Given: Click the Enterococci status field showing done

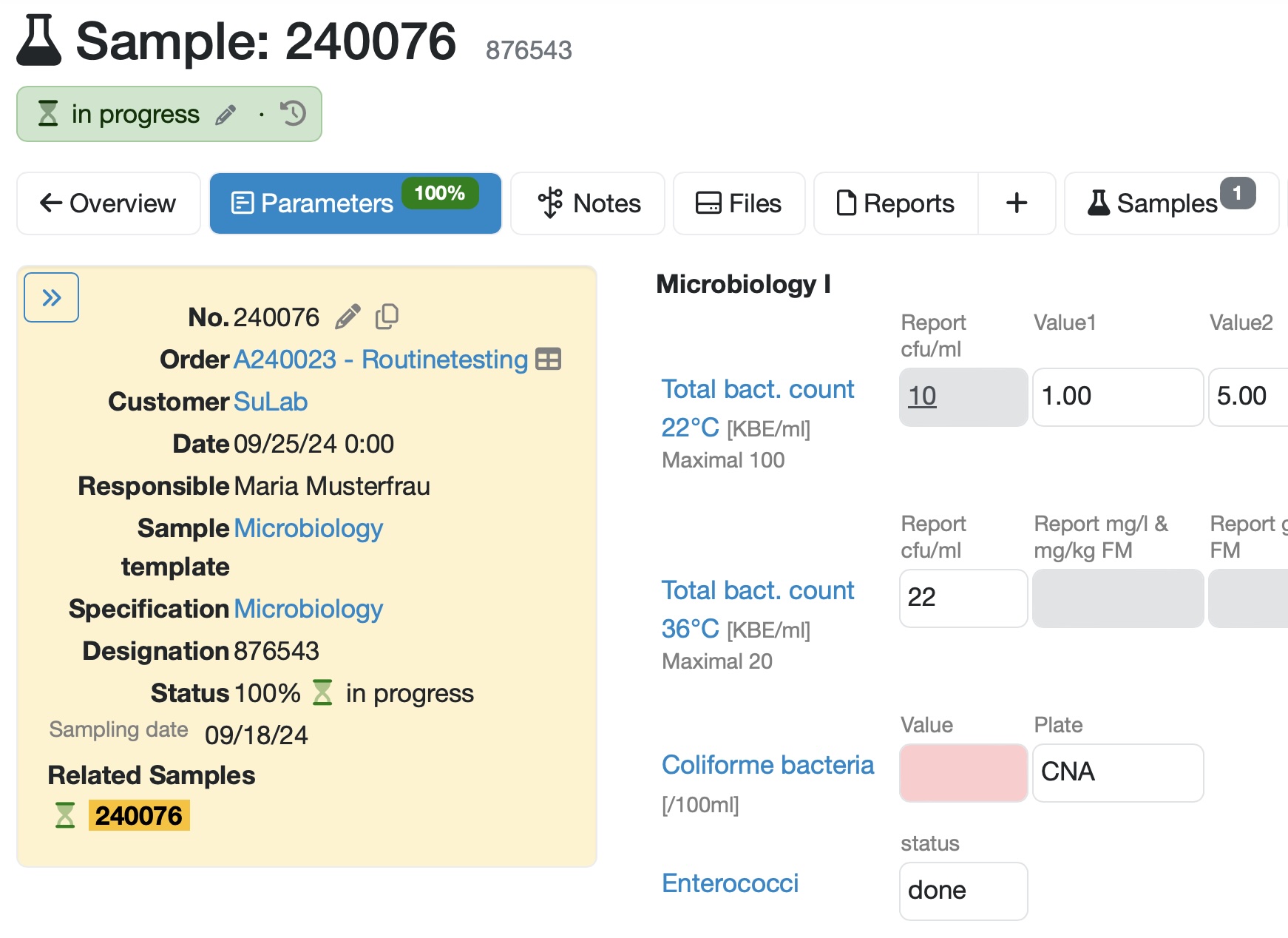Looking at the screenshot, I should 963,891.
